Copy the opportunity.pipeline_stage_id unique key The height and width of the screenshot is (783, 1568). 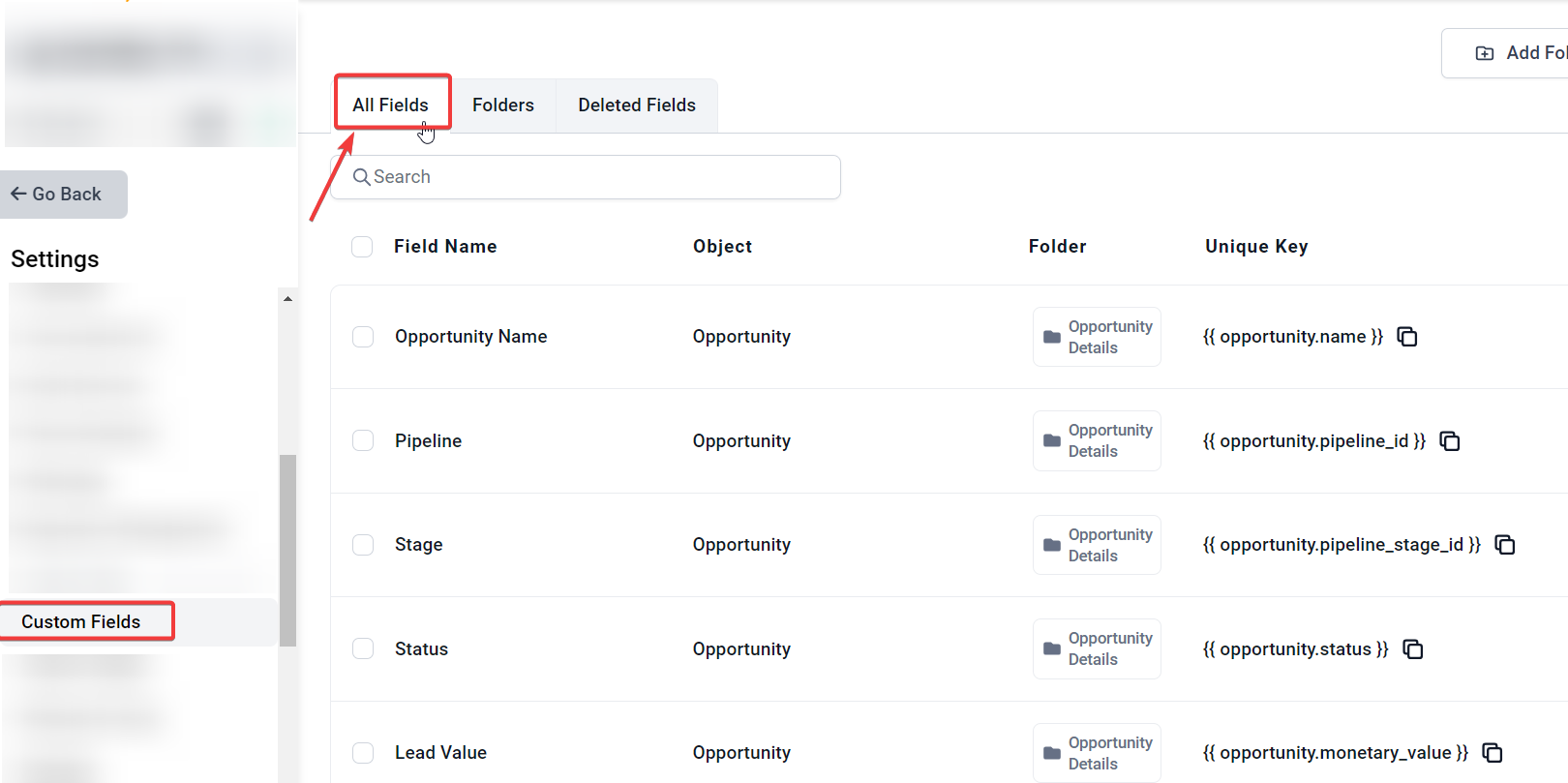coord(1505,545)
